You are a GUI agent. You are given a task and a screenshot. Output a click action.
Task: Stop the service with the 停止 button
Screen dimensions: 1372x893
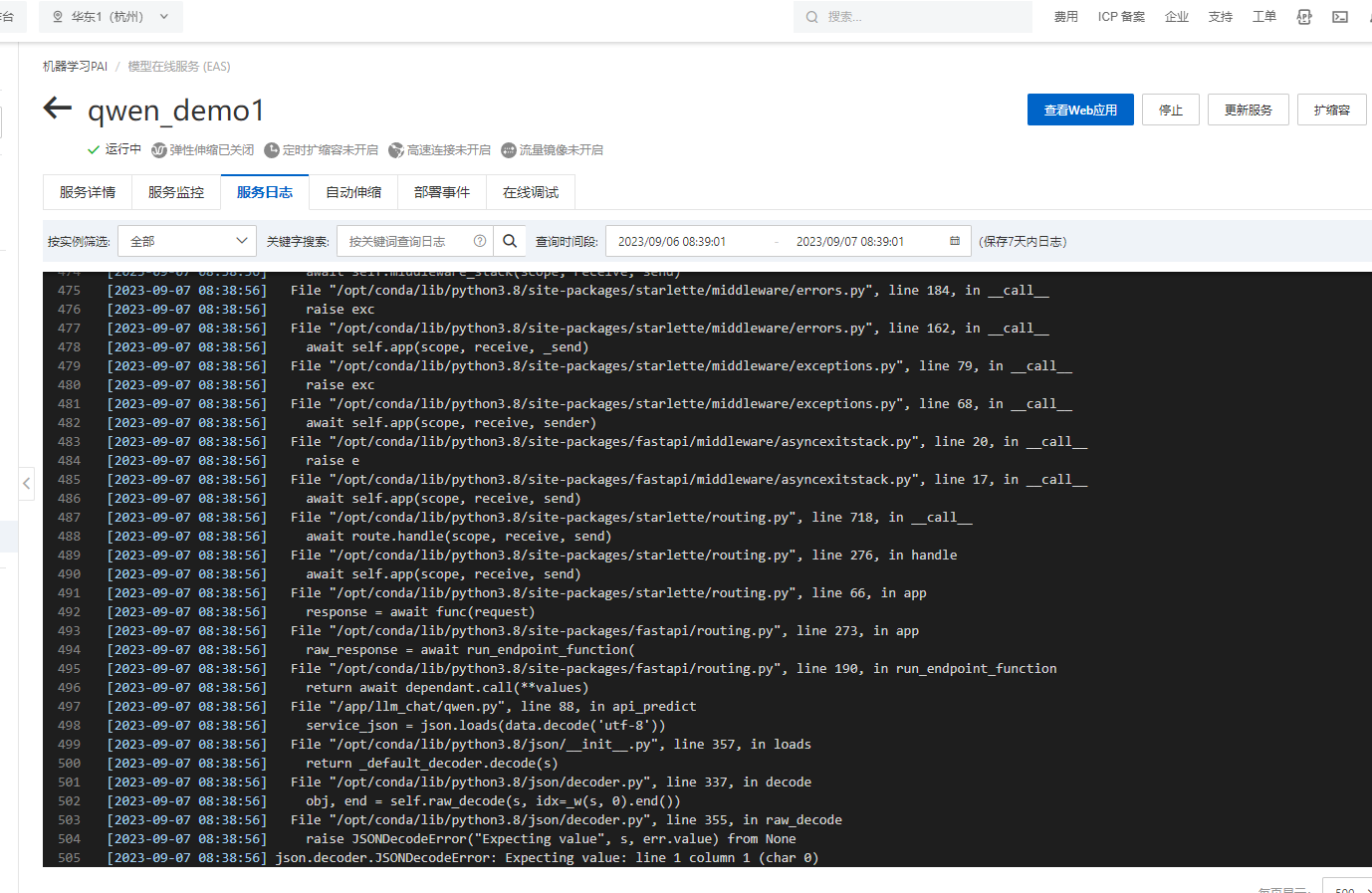1171,110
